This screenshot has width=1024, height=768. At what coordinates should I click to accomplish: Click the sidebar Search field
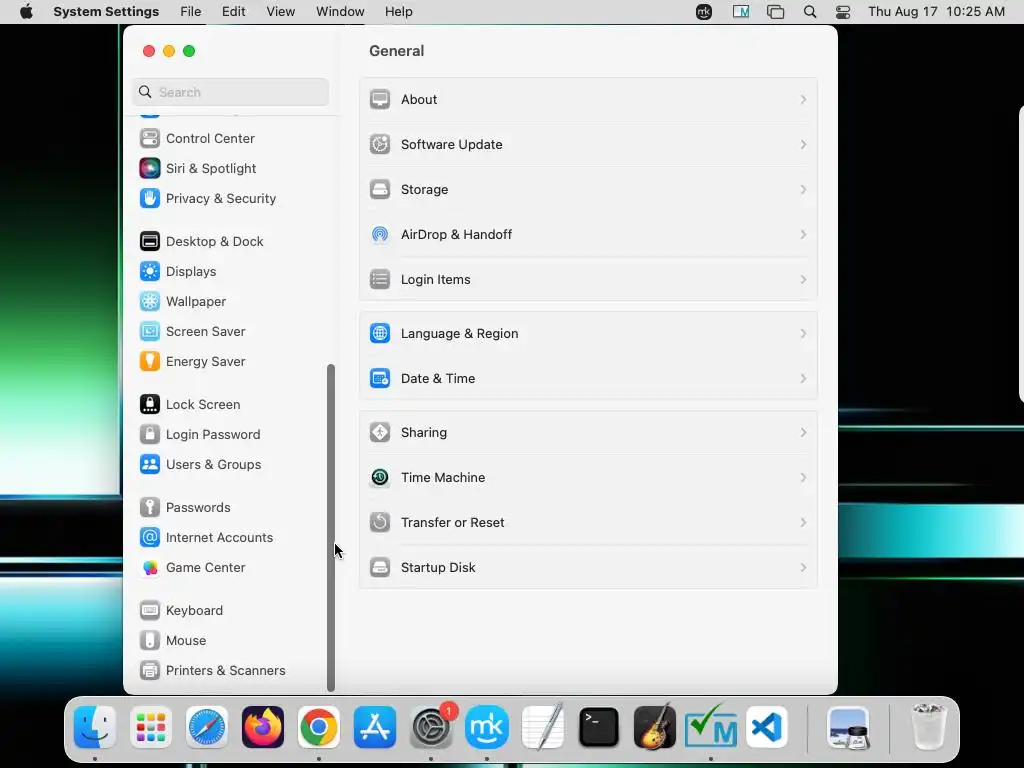[x=231, y=92]
